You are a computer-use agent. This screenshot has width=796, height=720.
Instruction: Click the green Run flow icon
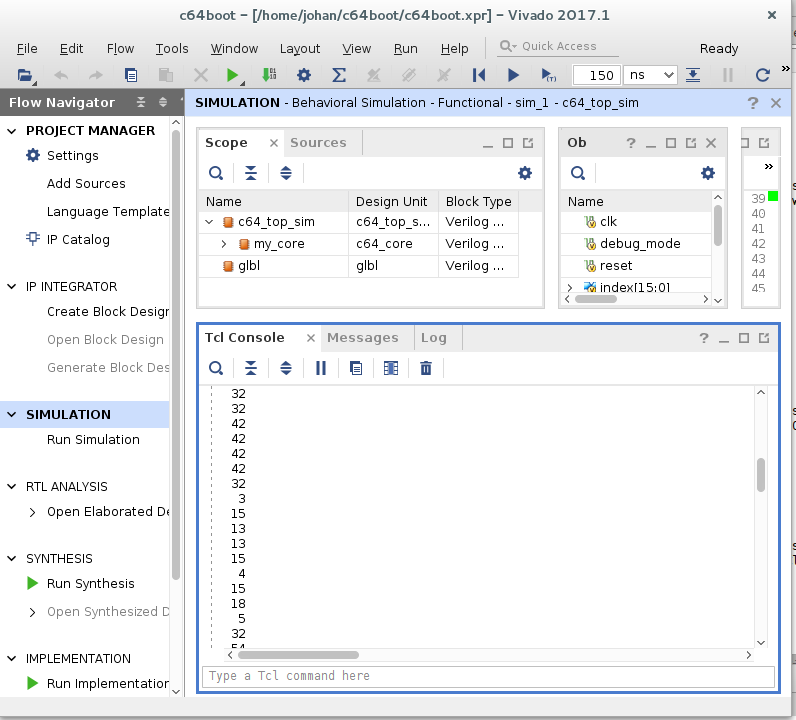233,75
